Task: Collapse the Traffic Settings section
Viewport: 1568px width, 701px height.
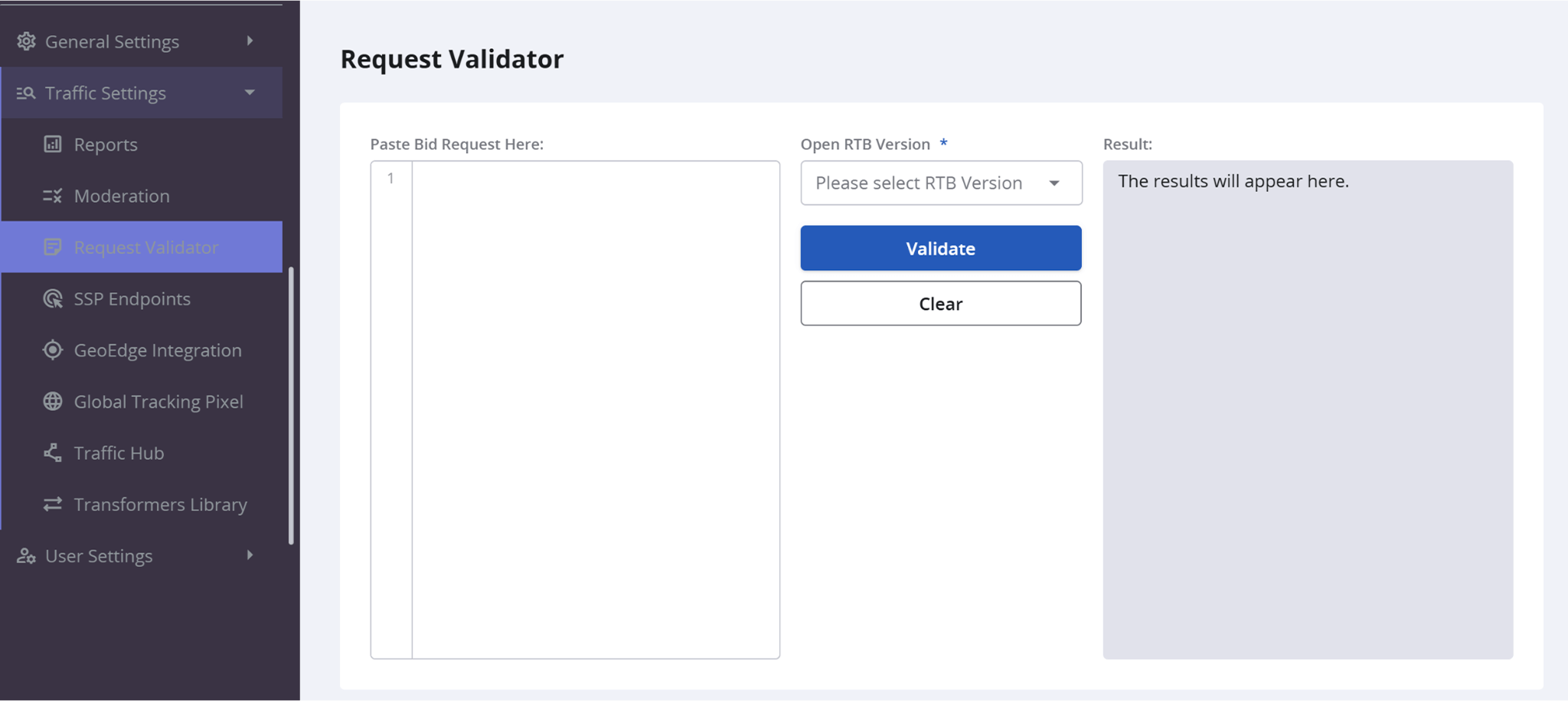Action: [250, 93]
